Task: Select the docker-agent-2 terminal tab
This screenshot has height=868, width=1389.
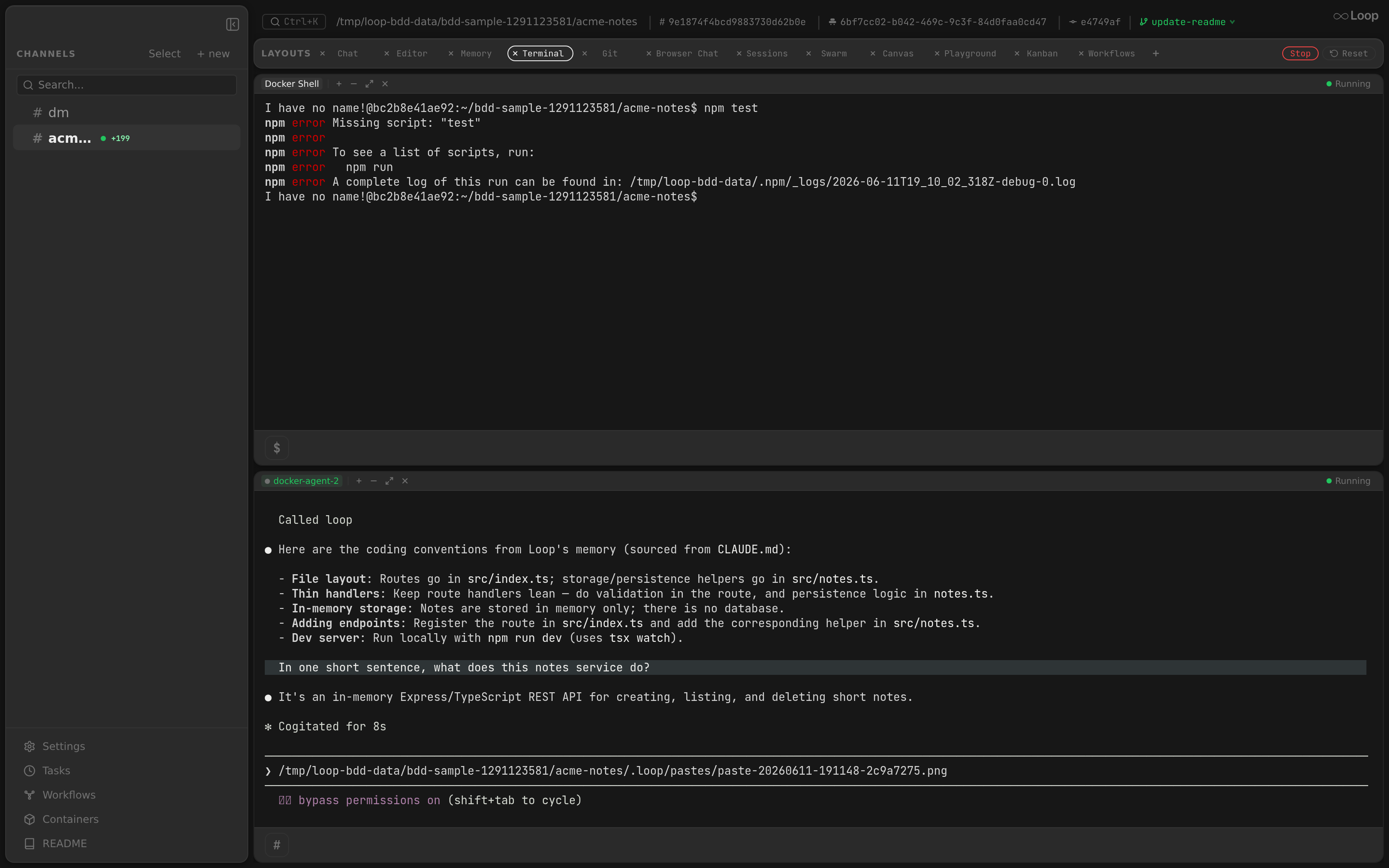Action: [302, 481]
